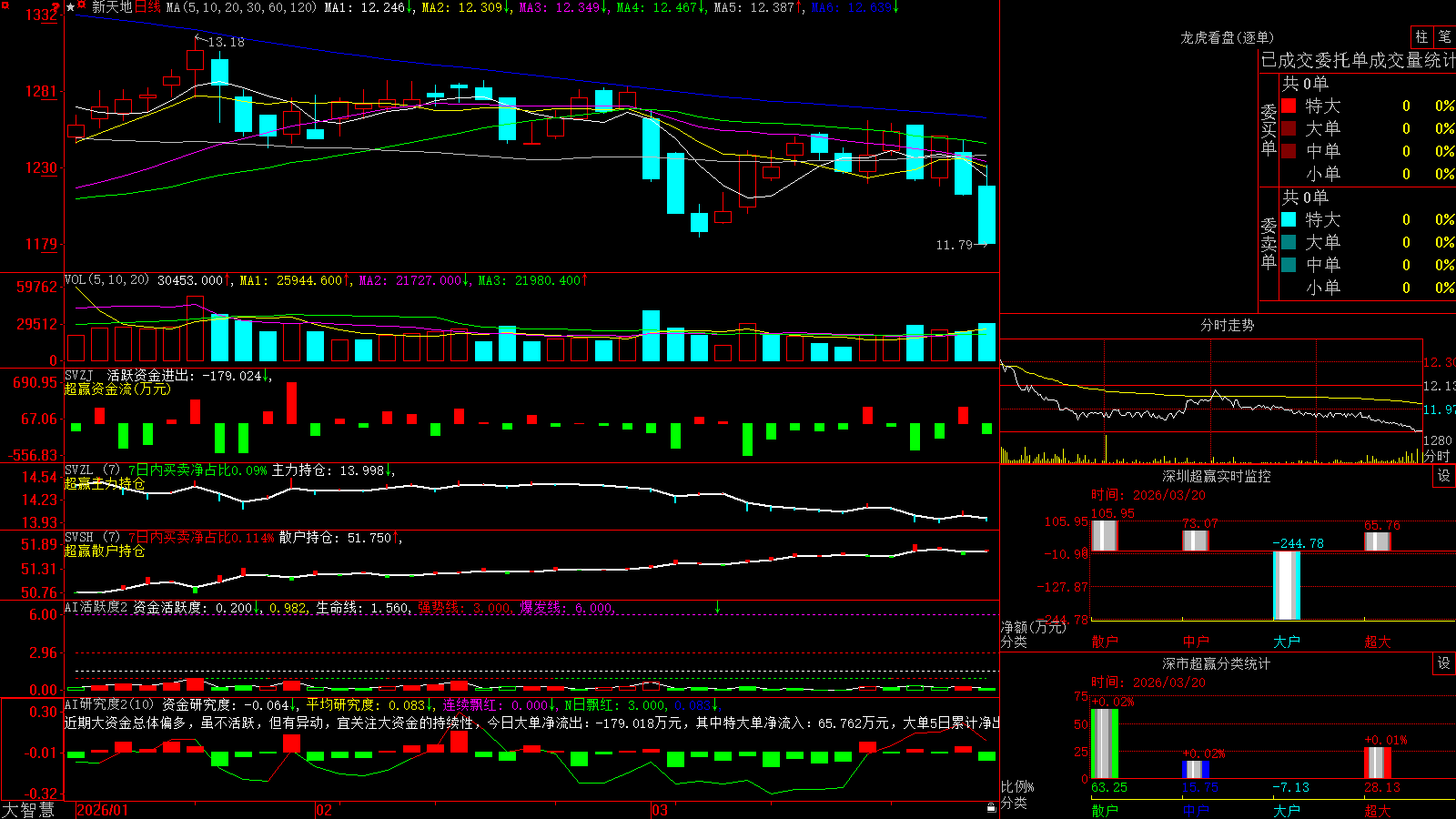
Task: Click the teal 中单 sell-order swatch
Action: [1289, 264]
